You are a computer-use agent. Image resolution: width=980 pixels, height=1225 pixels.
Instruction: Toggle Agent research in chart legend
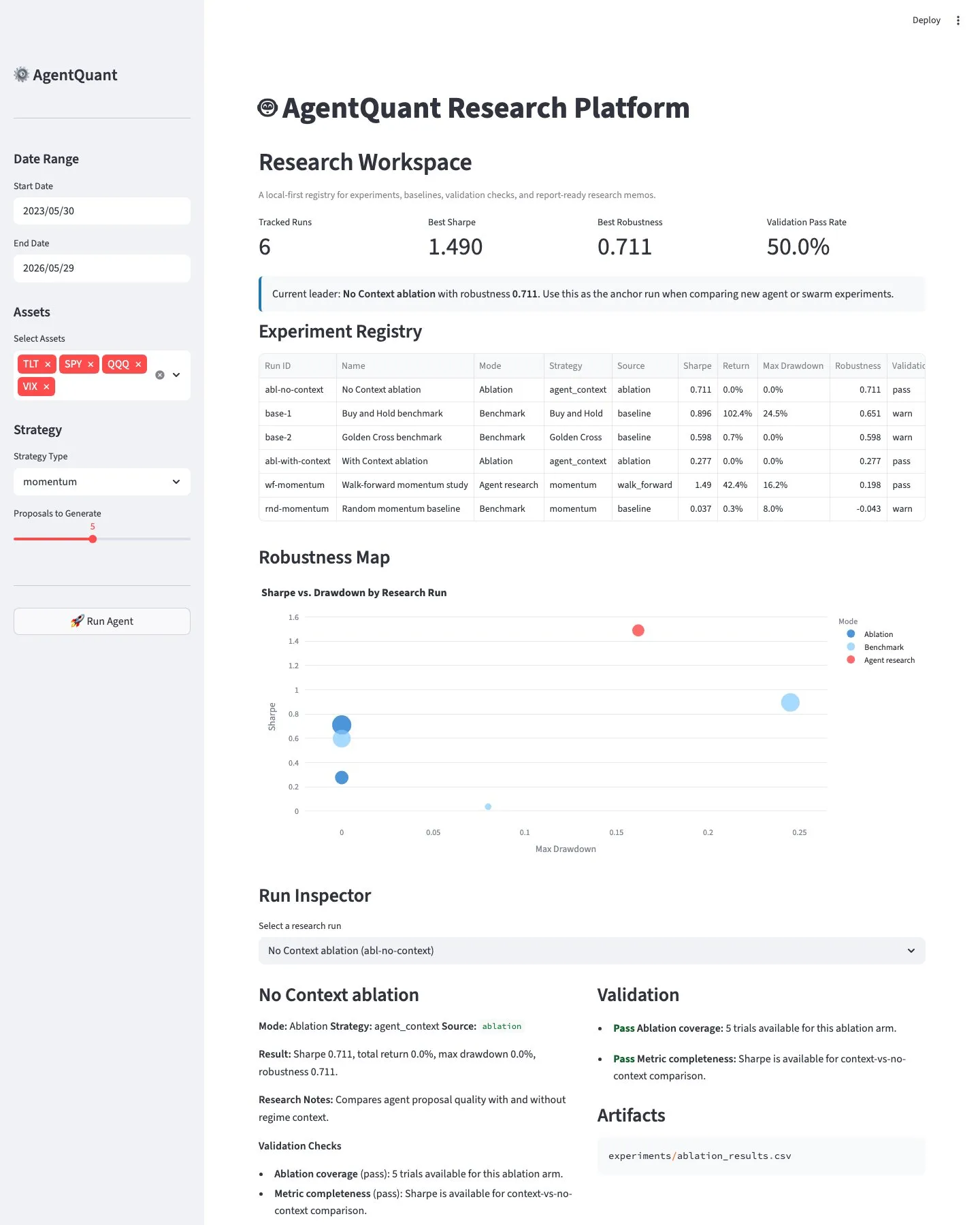pos(881,660)
